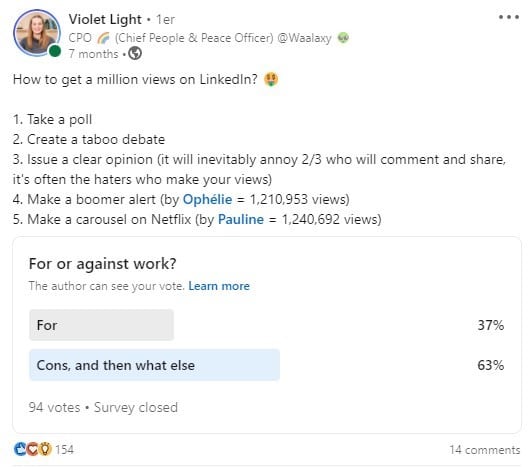Click the money-mouth emoji in post
531x467 pixels.
(271, 80)
